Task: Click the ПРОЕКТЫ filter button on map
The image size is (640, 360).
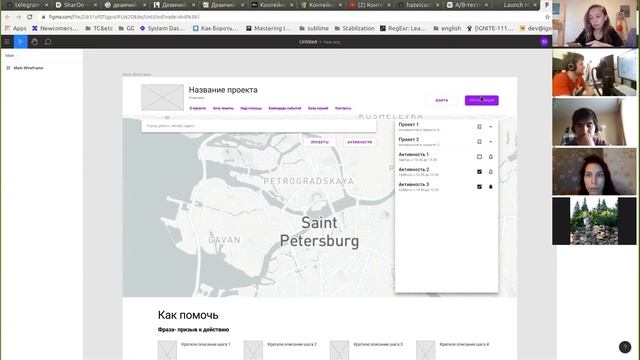Action: tap(320, 142)
